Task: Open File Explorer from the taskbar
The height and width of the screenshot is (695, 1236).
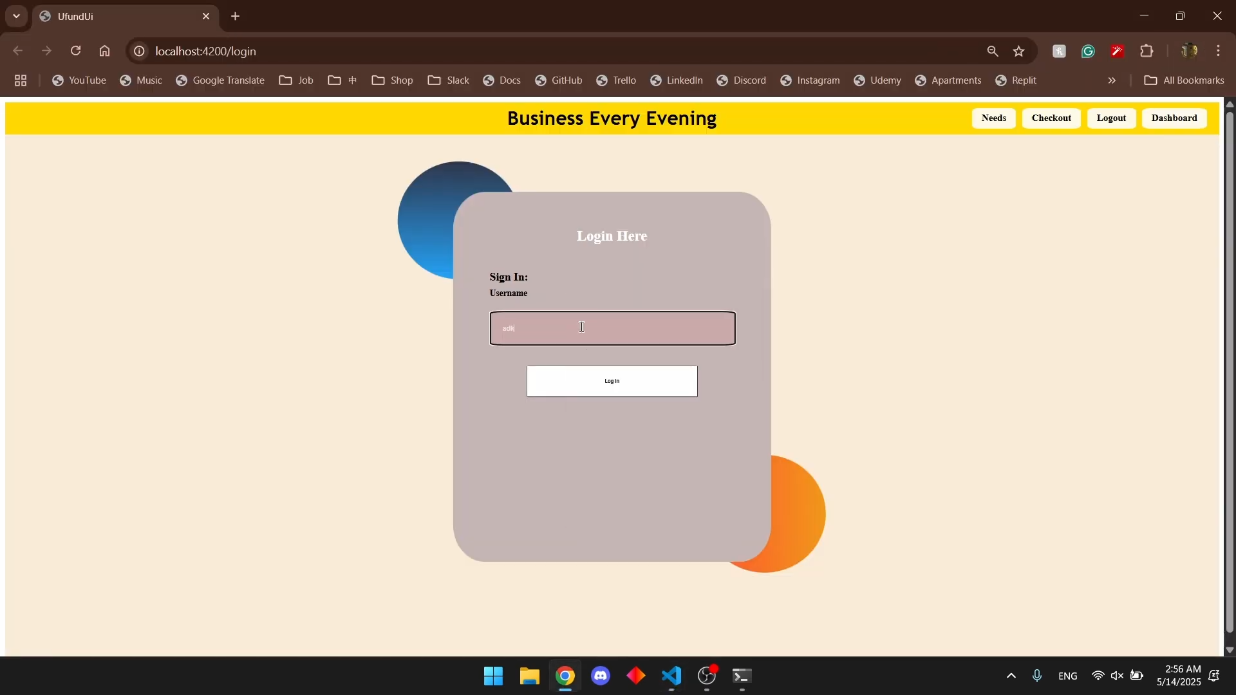Action: coord(529,676)
